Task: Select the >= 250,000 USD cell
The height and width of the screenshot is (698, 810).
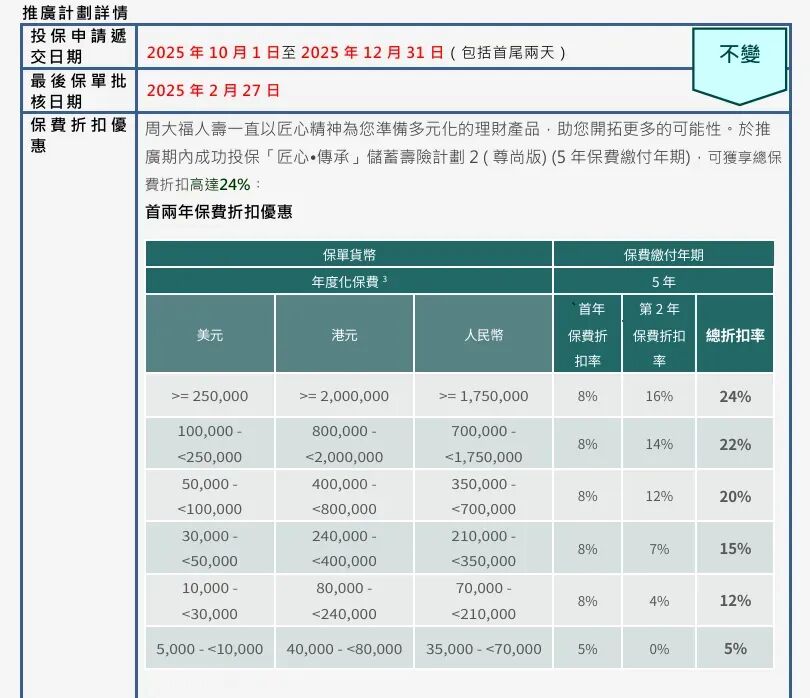Action: (x=210, y=396)
